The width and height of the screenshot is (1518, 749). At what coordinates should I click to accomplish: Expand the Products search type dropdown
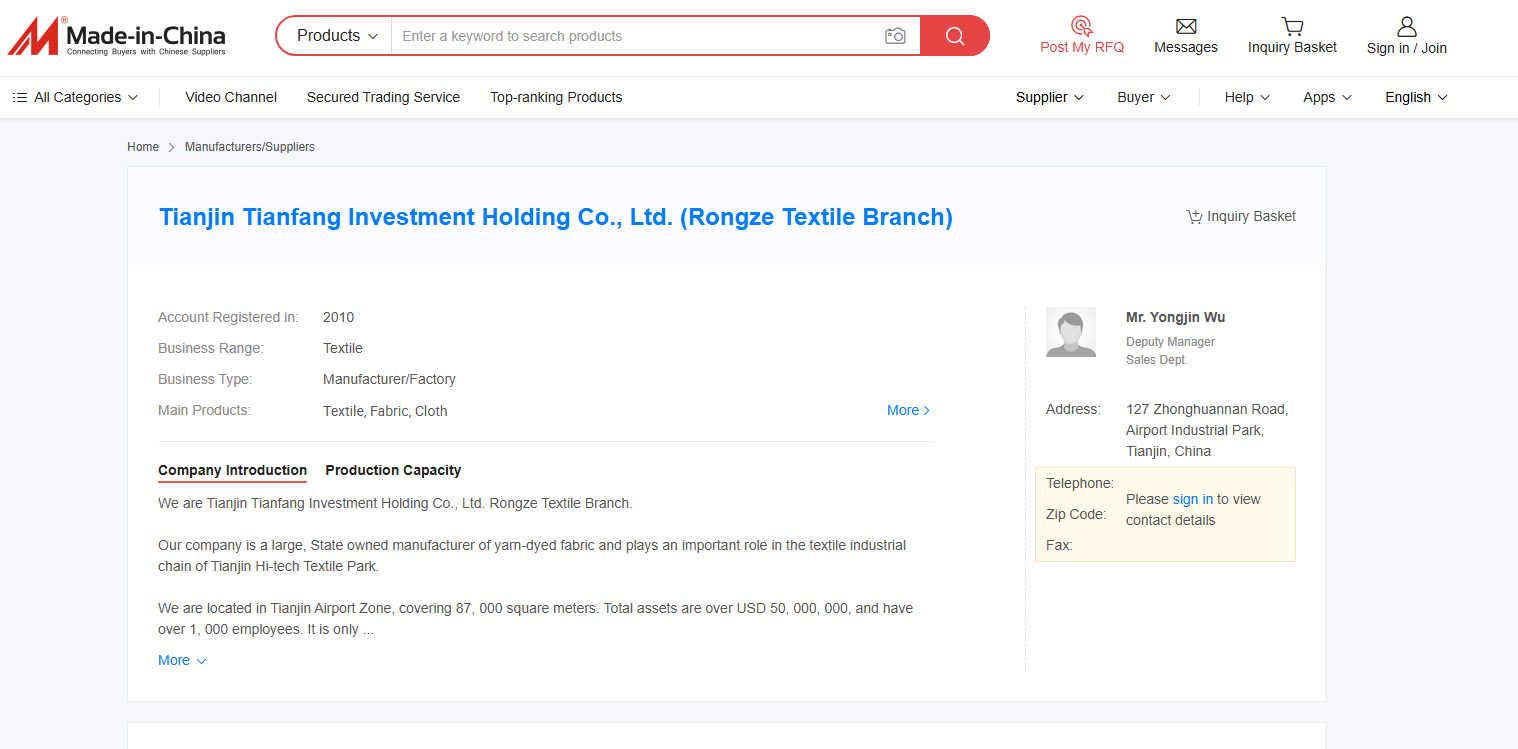point(337,36)
